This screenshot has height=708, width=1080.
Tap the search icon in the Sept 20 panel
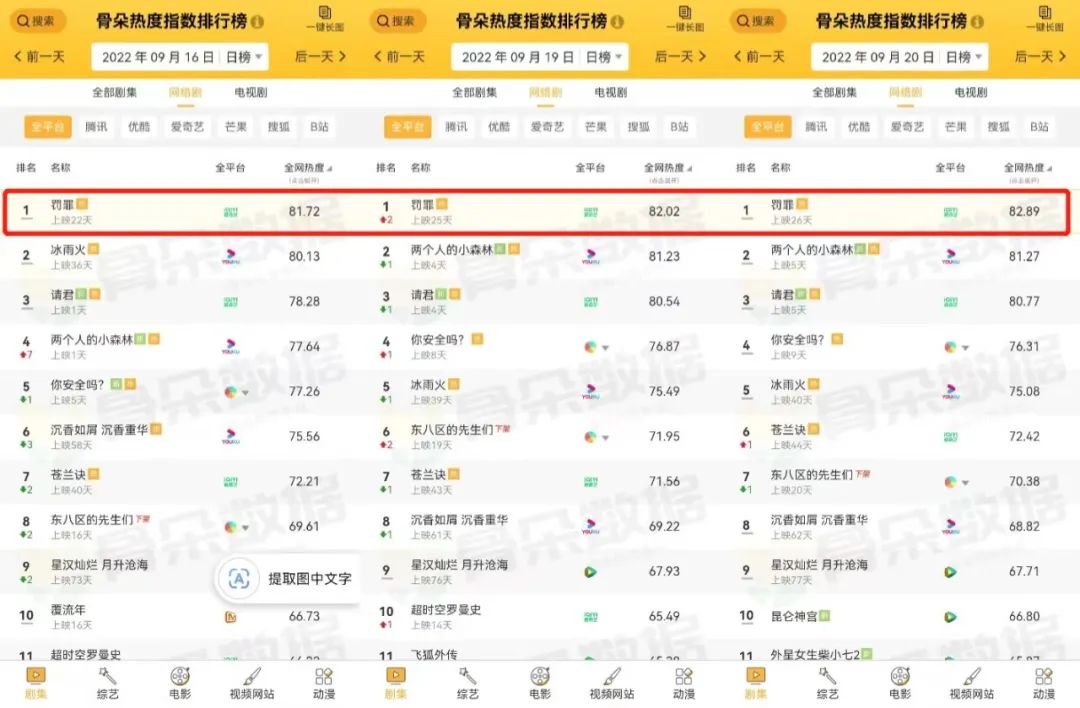757,21
